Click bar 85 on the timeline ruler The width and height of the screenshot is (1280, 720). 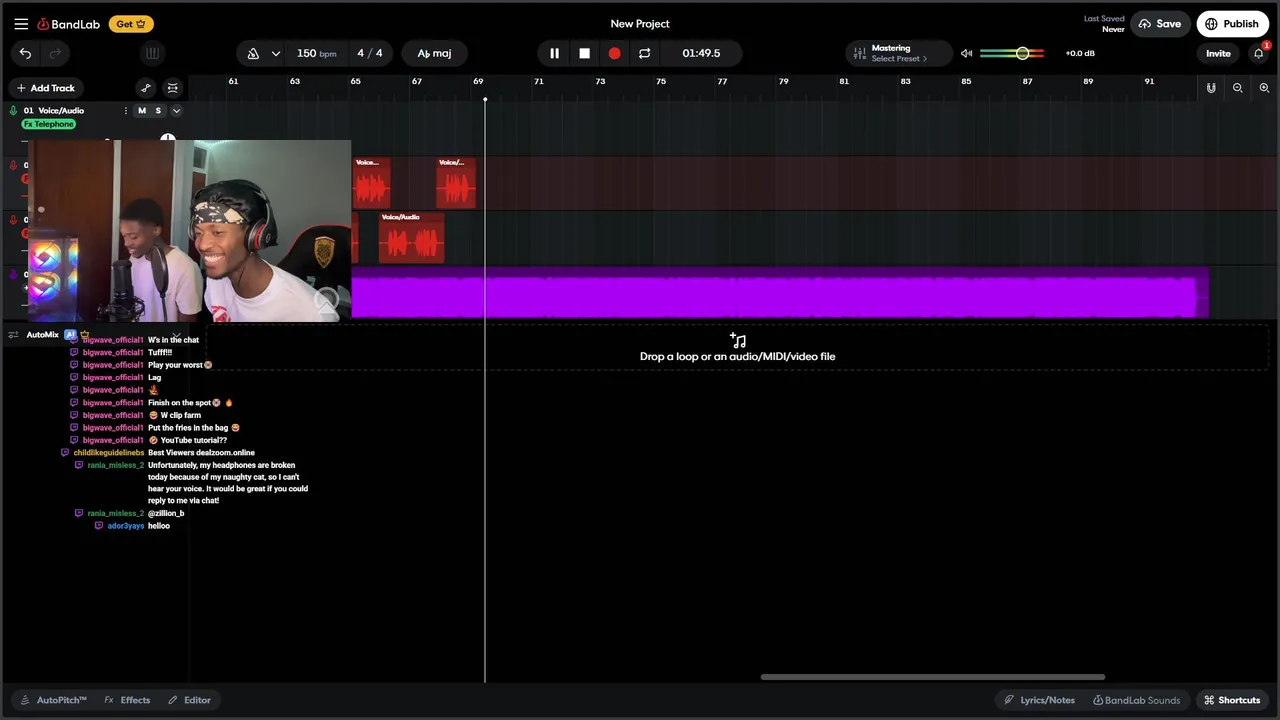click(966, 81)
